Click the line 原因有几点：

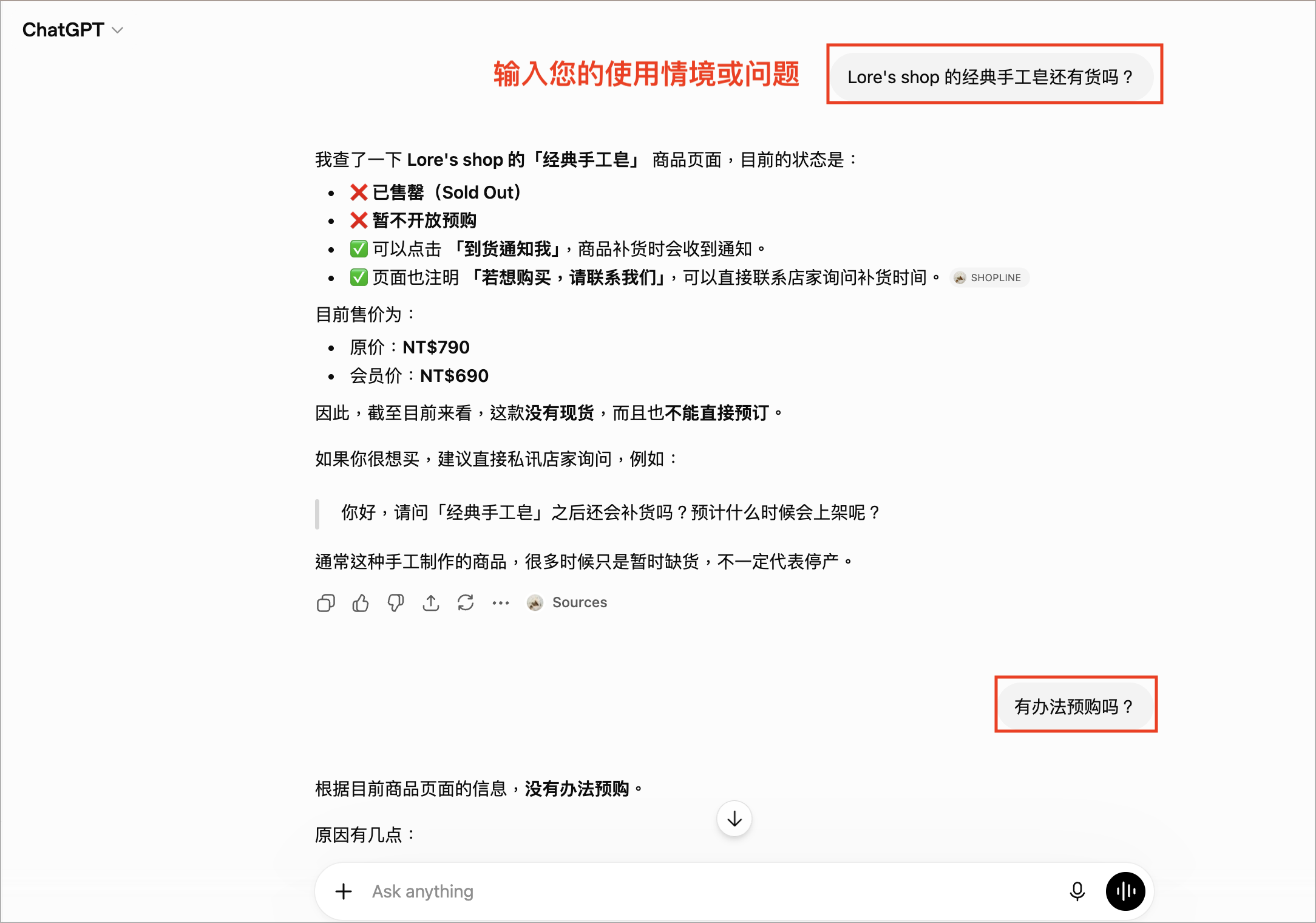pyautogui.click(x=366, y=834)
